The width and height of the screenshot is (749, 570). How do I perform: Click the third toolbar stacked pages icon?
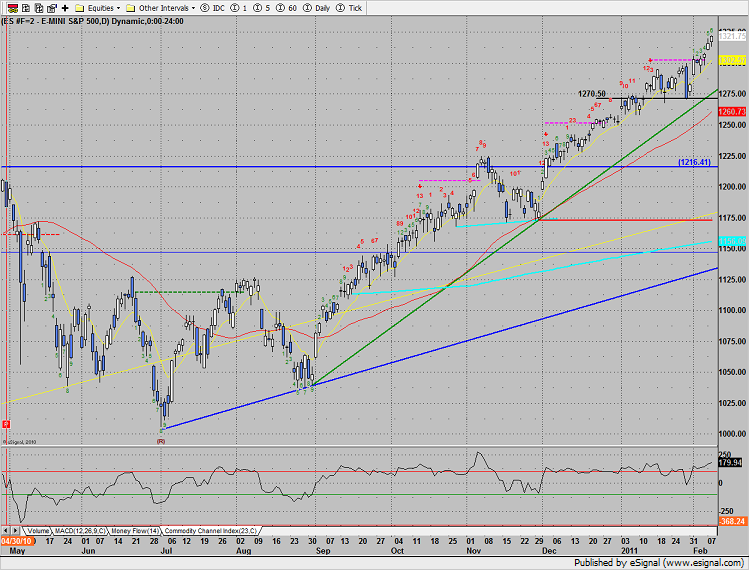tap(39, 8)
